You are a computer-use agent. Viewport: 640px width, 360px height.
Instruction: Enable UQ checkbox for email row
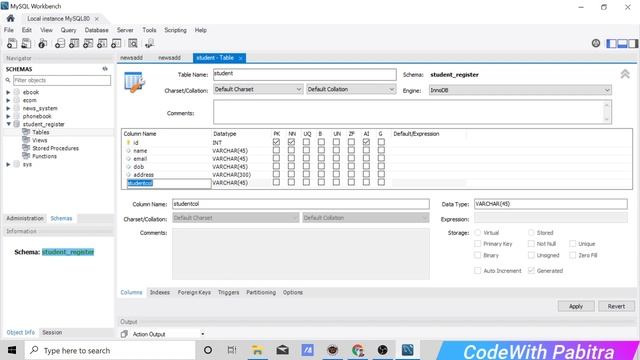tap(306, 158)
